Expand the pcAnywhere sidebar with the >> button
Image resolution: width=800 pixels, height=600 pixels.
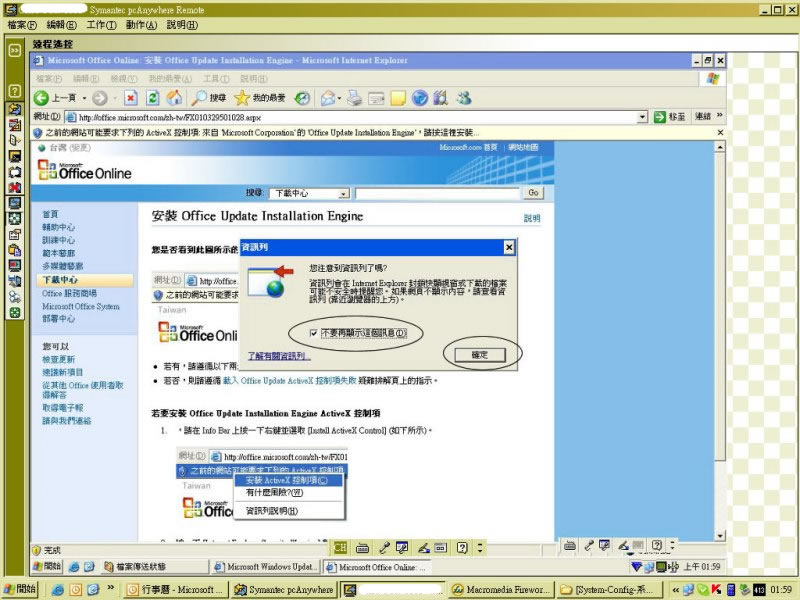(15, 50)
